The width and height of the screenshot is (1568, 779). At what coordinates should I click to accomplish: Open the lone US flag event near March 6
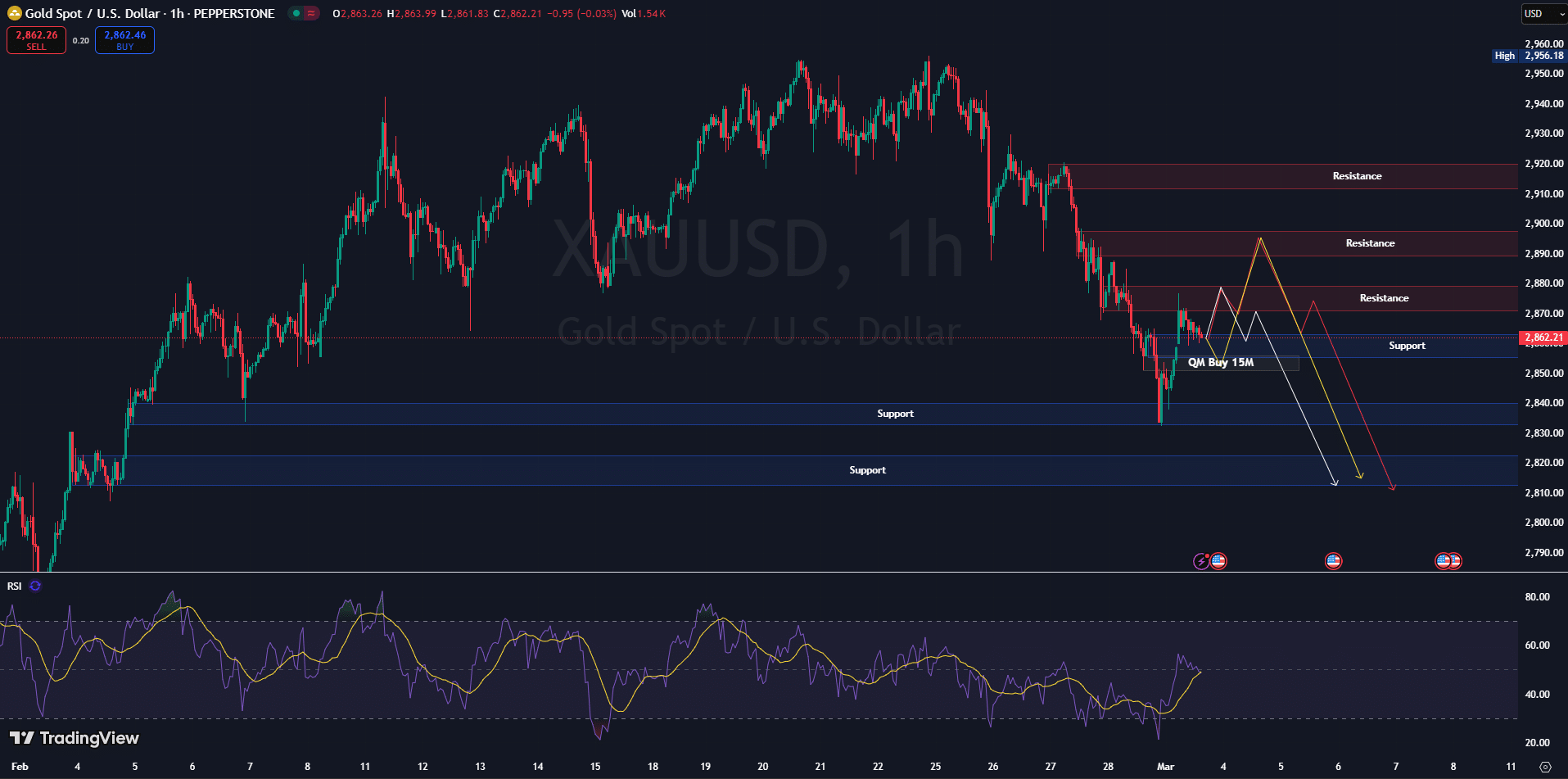point(1333,561)
